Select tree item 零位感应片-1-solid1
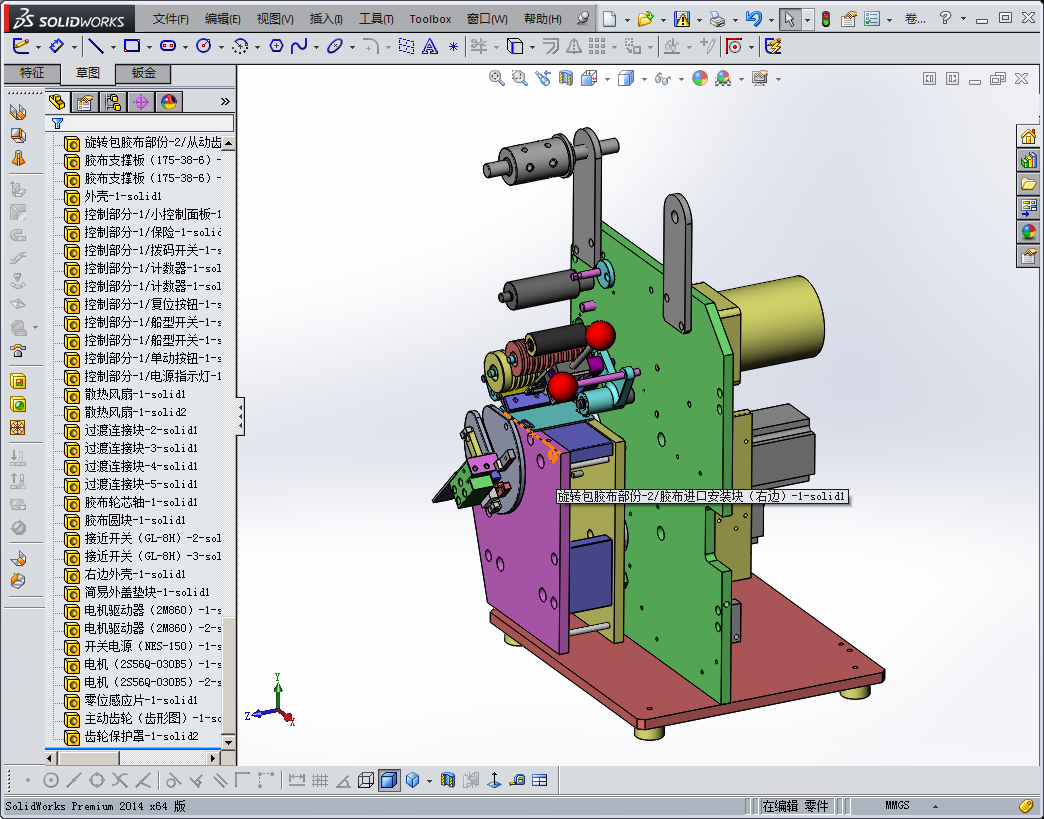Screen dimensions: 1044x819 (x=142, y=700)
